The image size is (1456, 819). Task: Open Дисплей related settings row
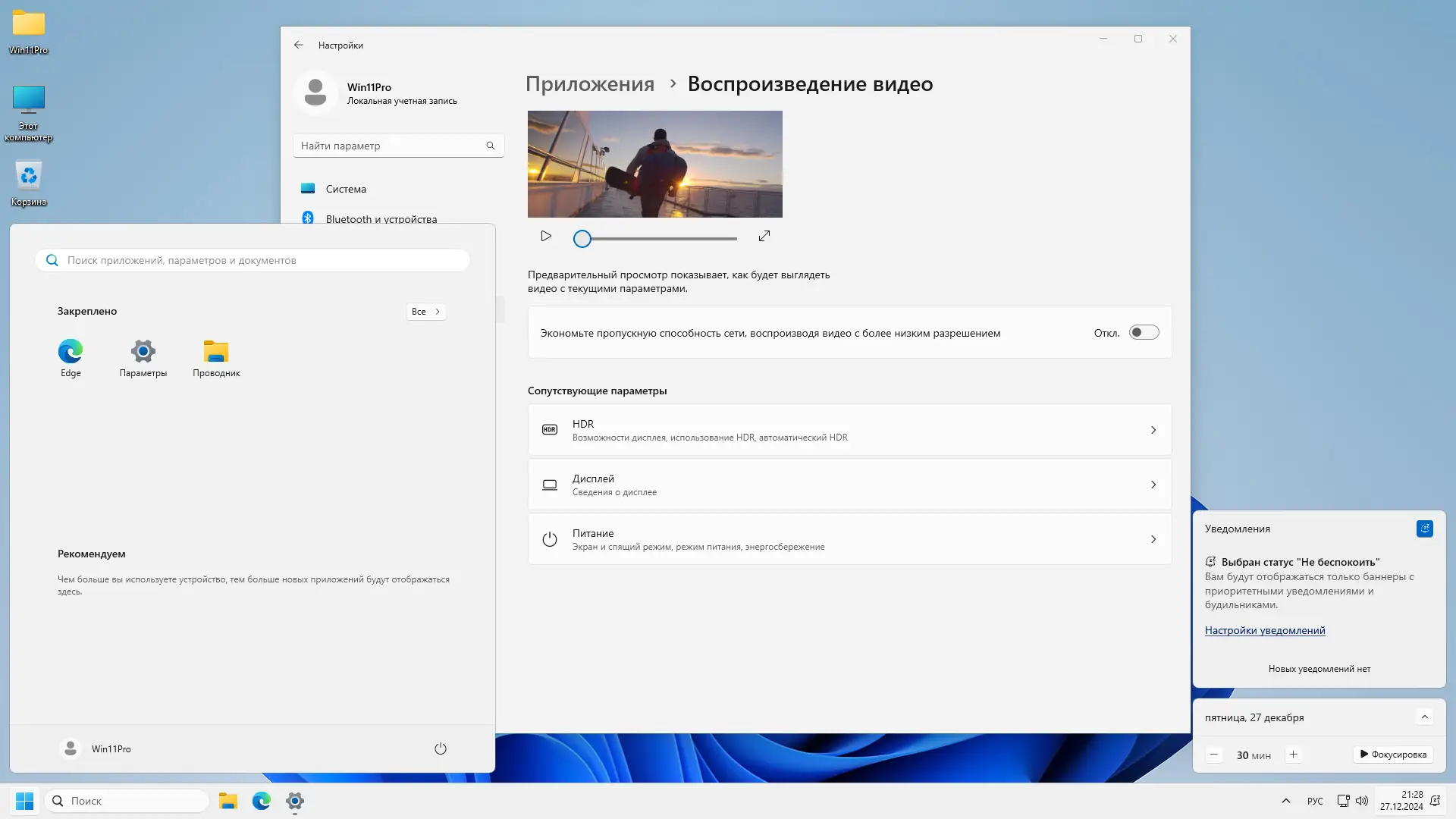coord(849,485)
